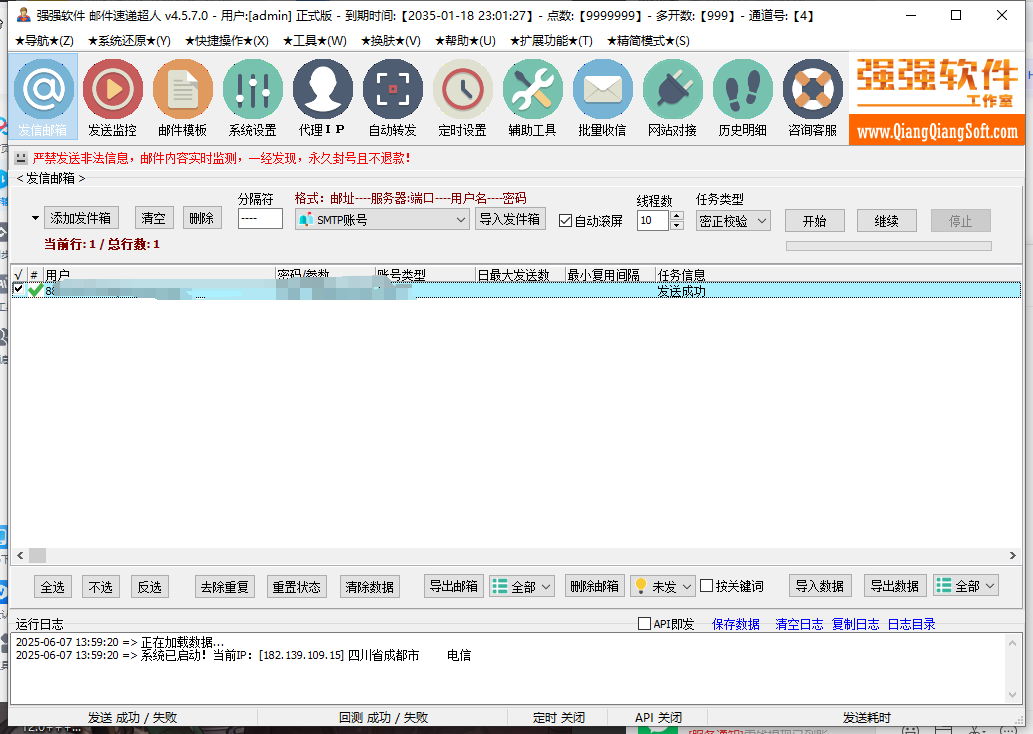
Task: Click the 开始 start button
Action: (x=814, y=221)
